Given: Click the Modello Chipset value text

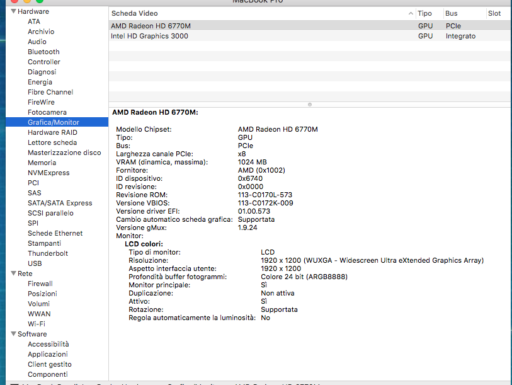Looking at the screenshot, I should point(278,129).
